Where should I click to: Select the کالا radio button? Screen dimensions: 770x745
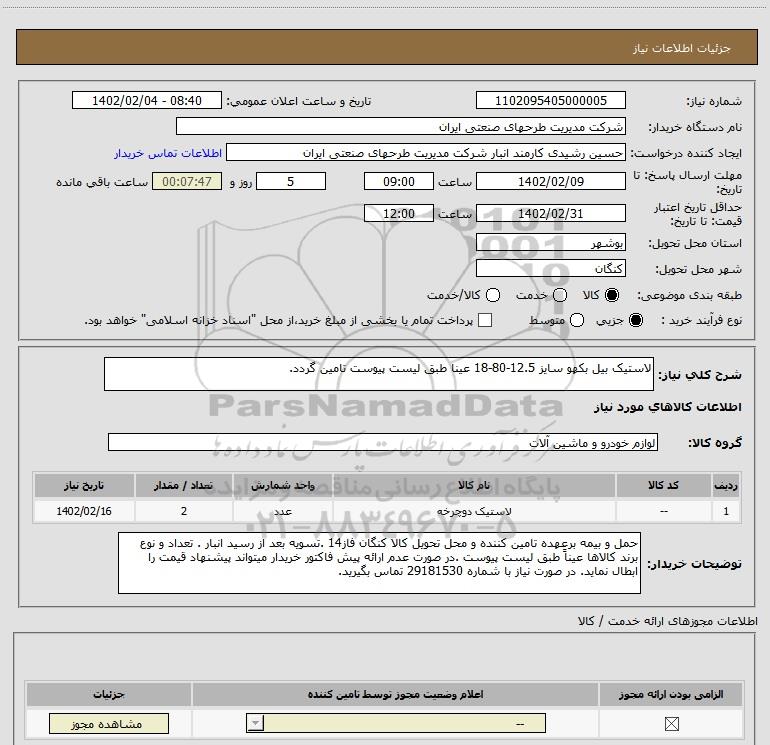point(612,295)
